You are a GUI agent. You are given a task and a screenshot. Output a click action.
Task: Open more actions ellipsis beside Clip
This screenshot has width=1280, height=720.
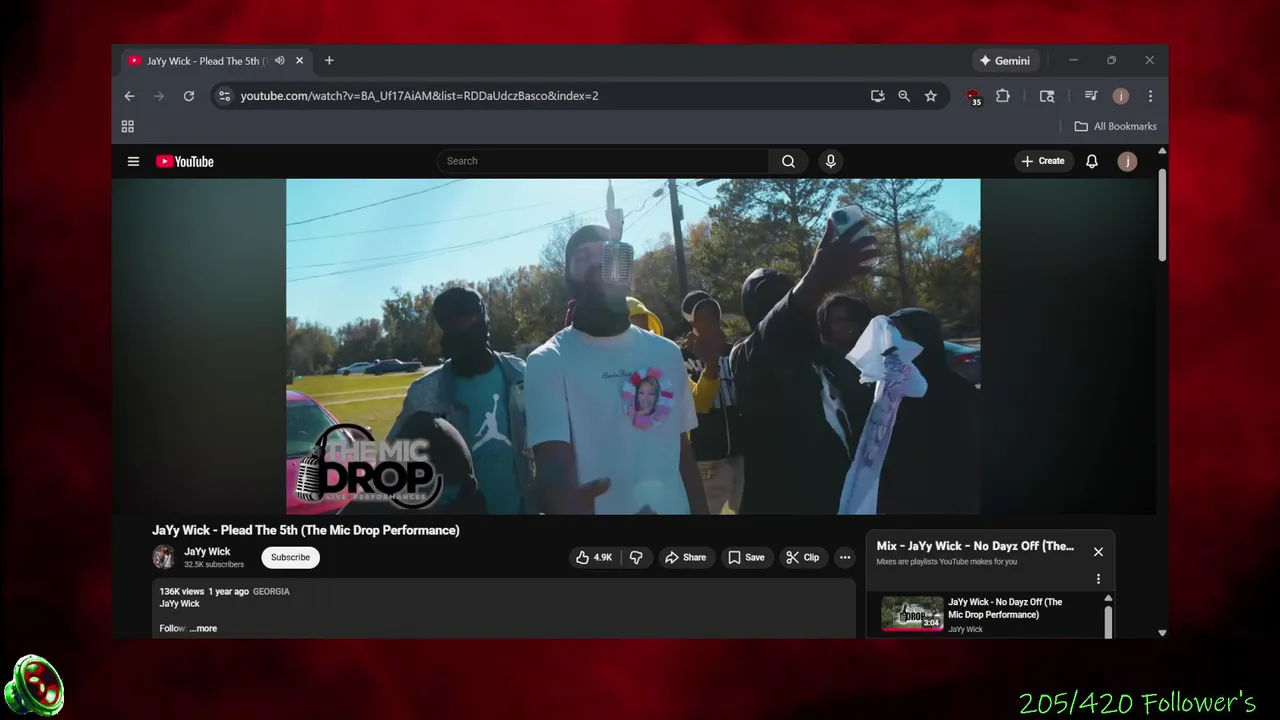point(845,557)
